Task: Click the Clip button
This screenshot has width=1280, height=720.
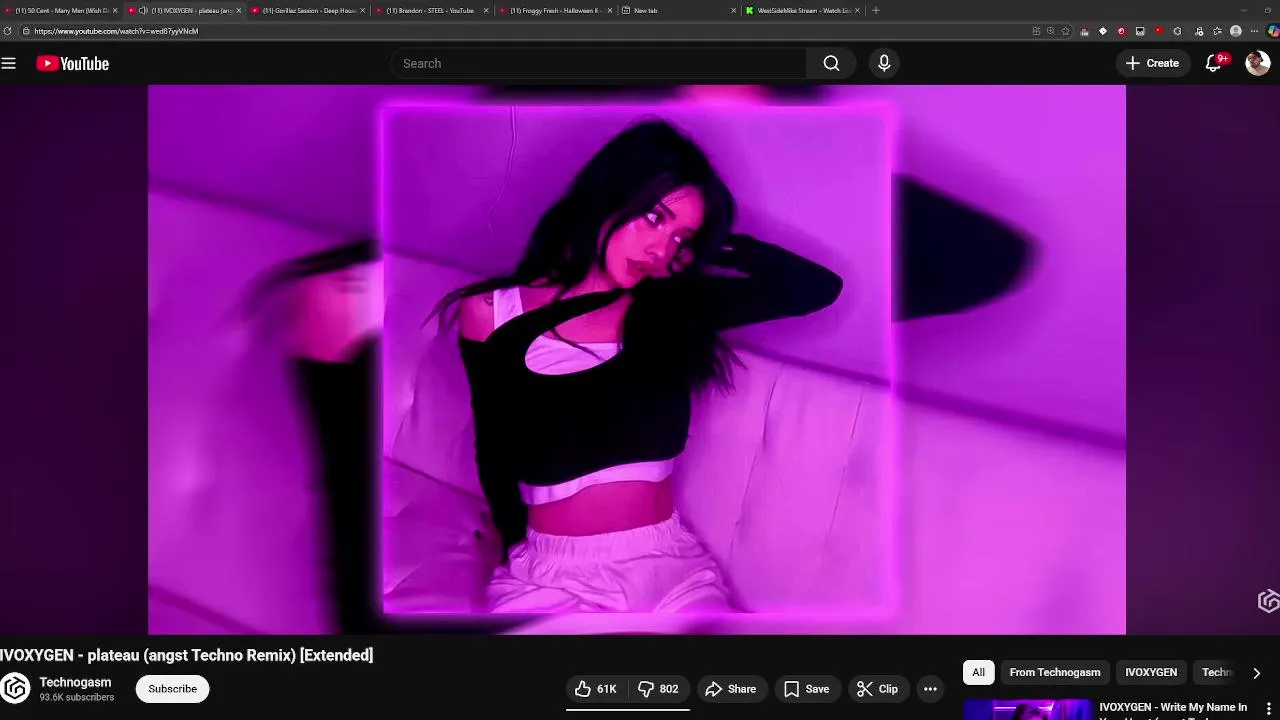Action: (x=877, y=689)
